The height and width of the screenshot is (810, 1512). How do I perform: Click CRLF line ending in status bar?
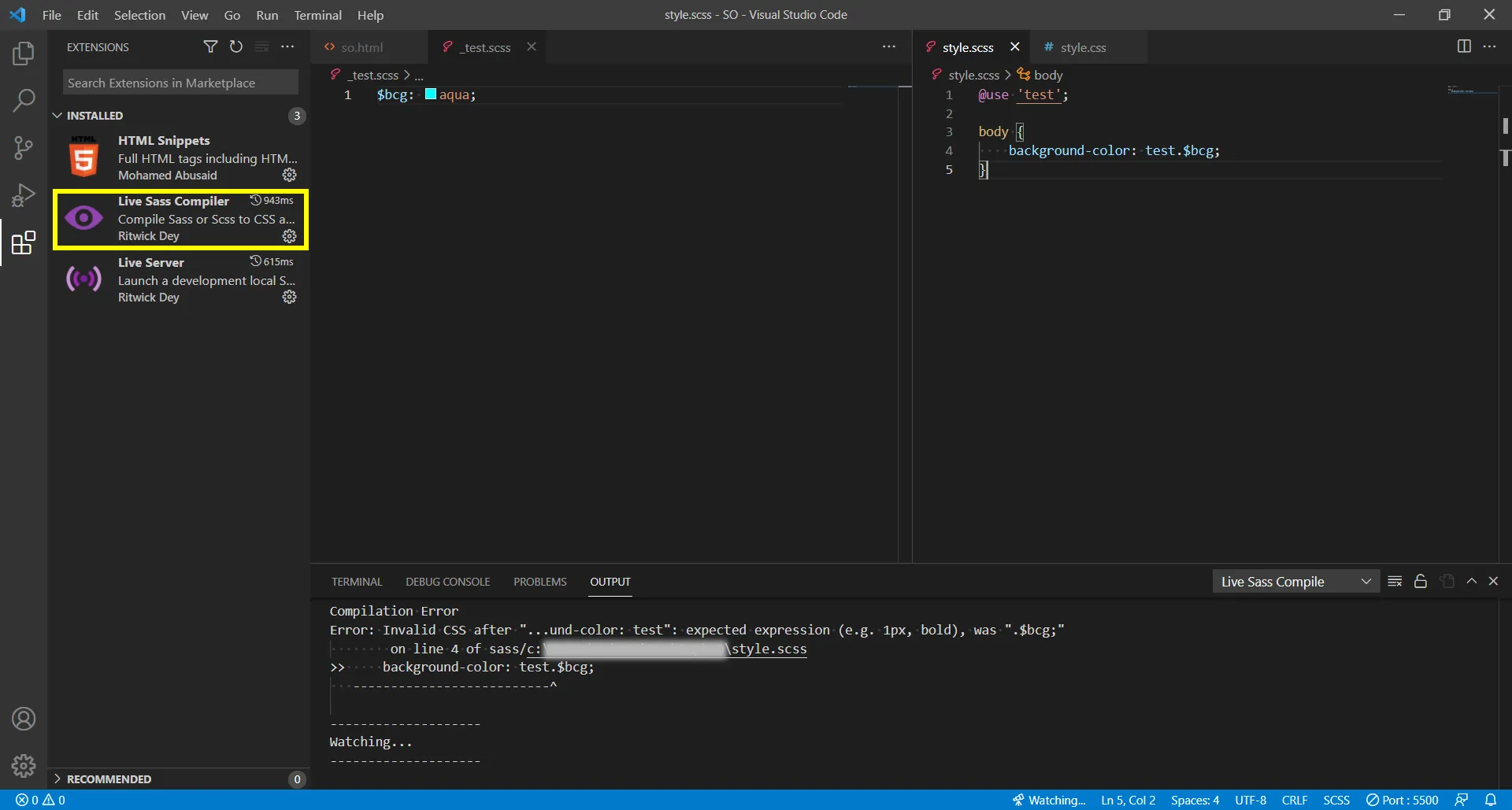coord(1294,800)
